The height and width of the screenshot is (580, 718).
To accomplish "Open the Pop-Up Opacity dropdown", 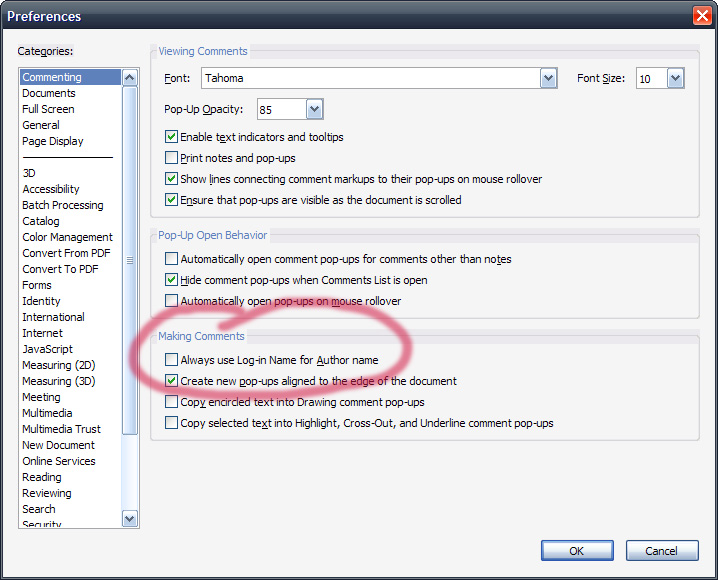I will point(315,109).
